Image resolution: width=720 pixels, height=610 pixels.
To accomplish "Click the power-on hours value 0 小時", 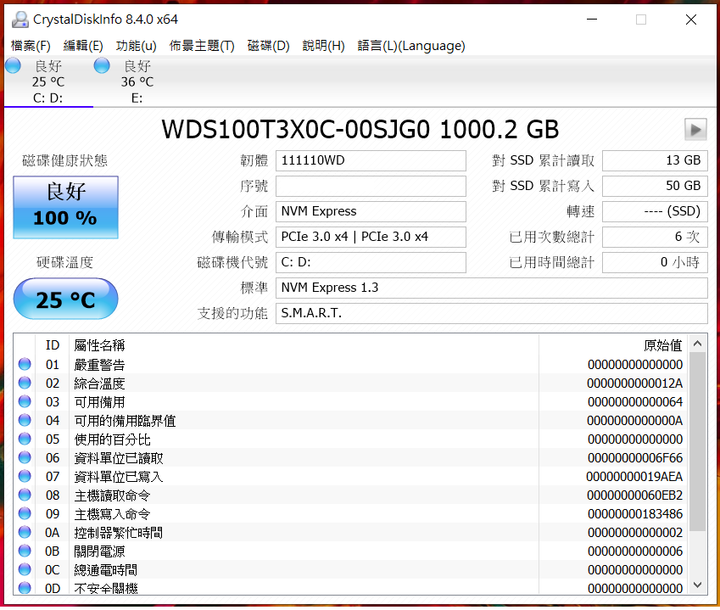I will click(x=655, y=262).
